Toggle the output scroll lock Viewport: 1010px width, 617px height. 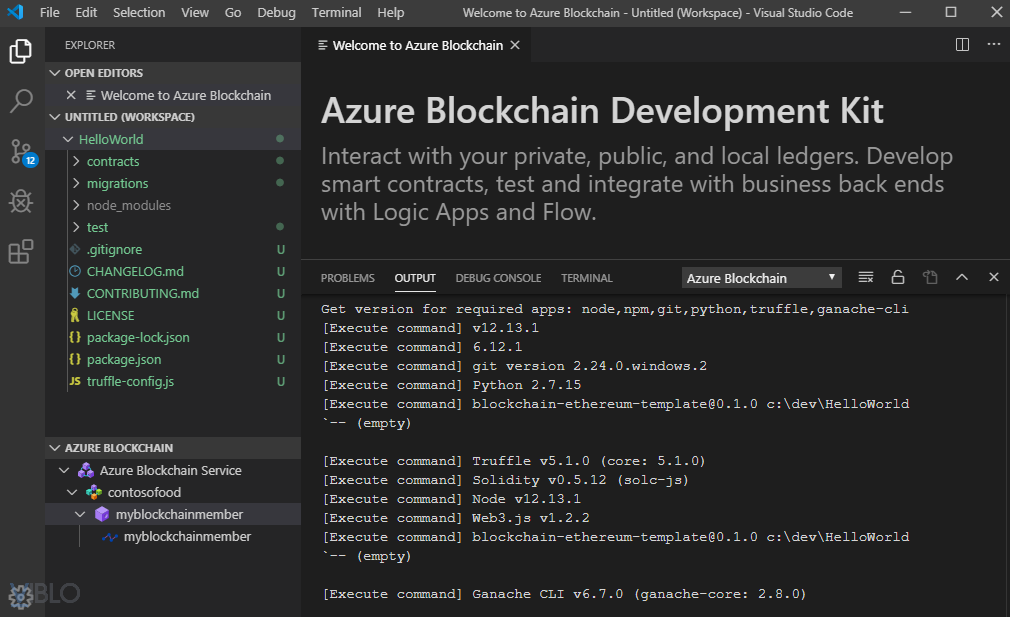(898, 278)
